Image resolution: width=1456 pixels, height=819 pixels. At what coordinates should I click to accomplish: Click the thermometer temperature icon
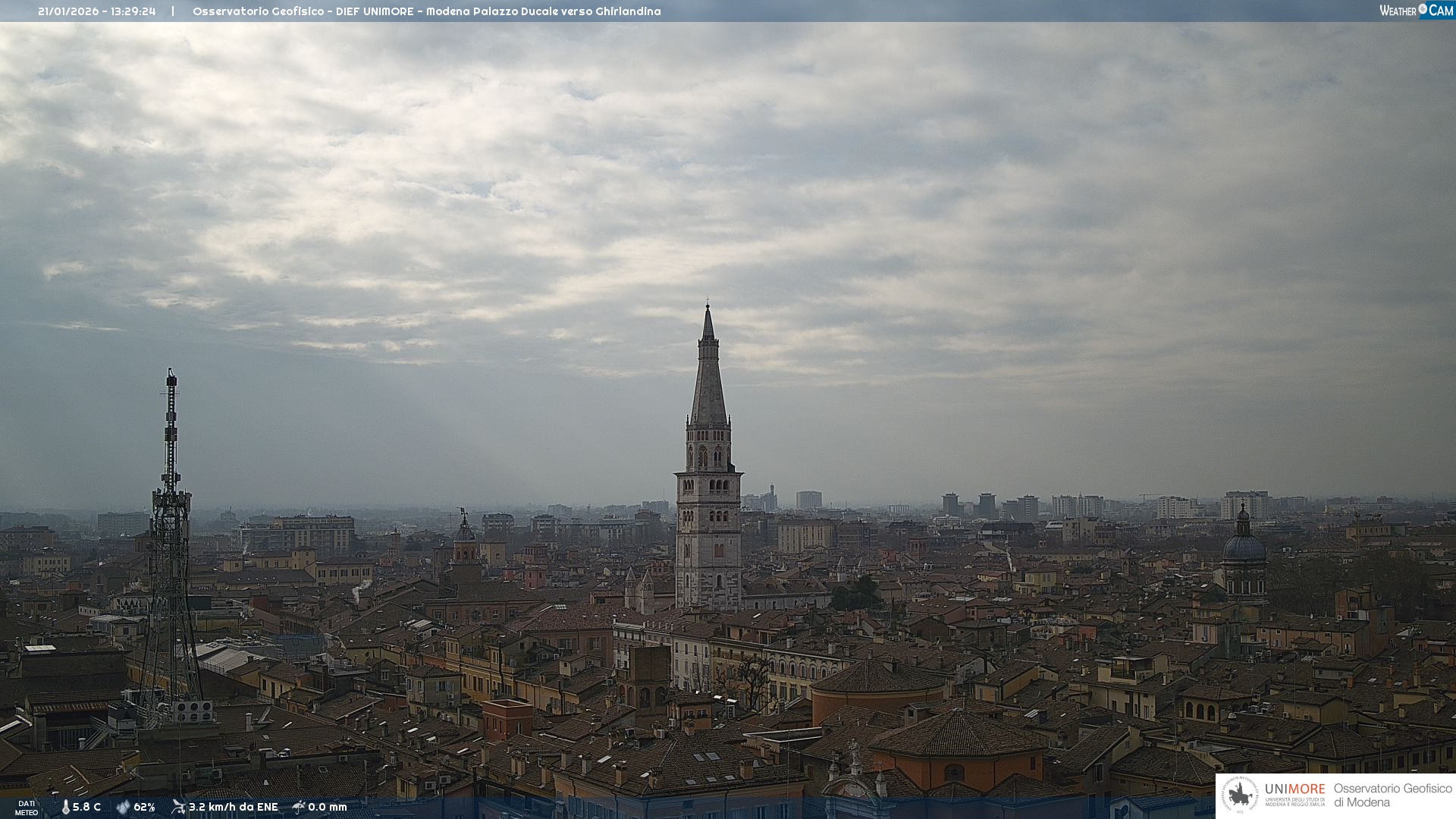tap(65, 808)
